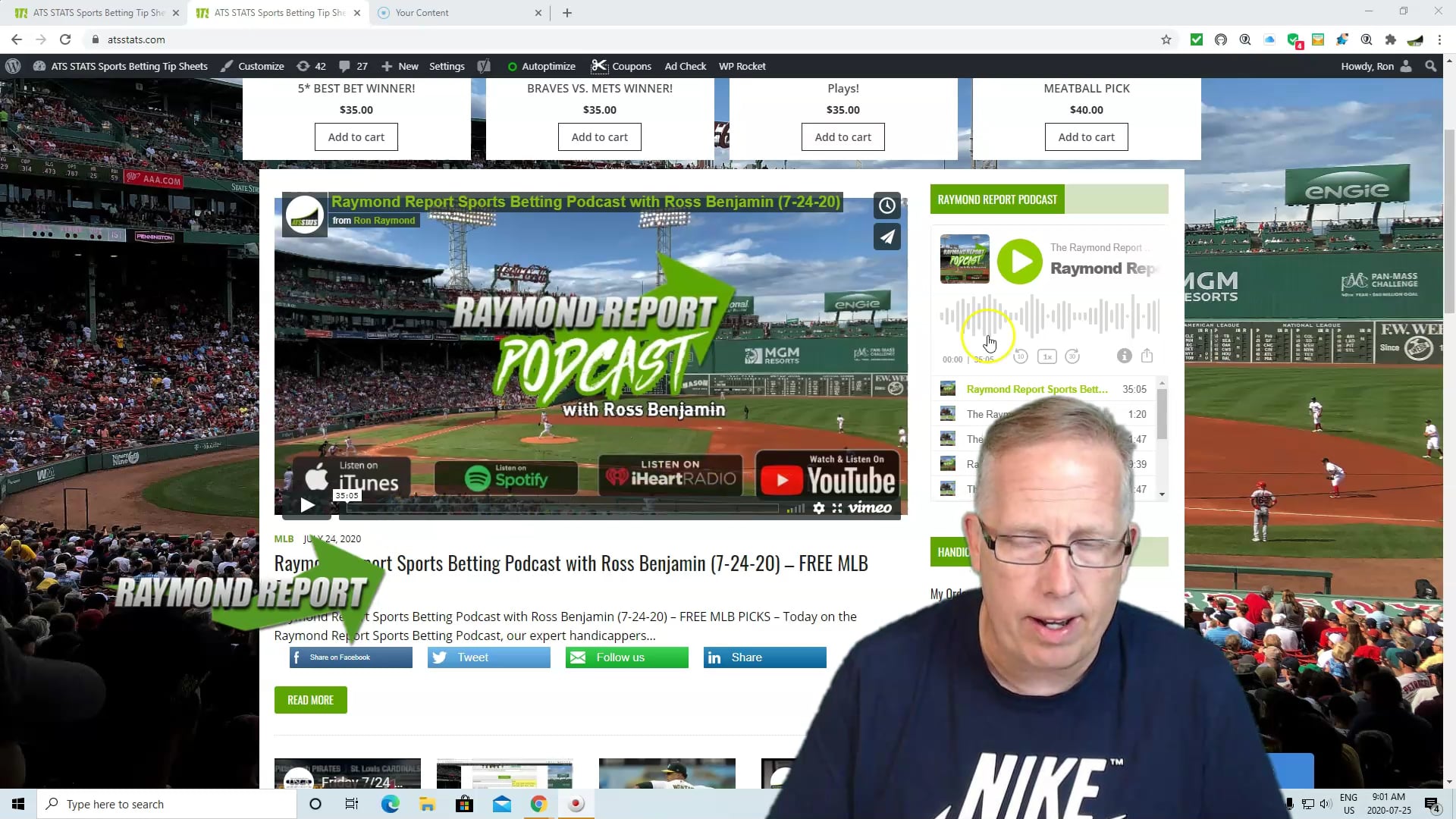Open Vimeo video settings gear
Viewport: 1456px width, 819px height.
[x=819, y=508]
